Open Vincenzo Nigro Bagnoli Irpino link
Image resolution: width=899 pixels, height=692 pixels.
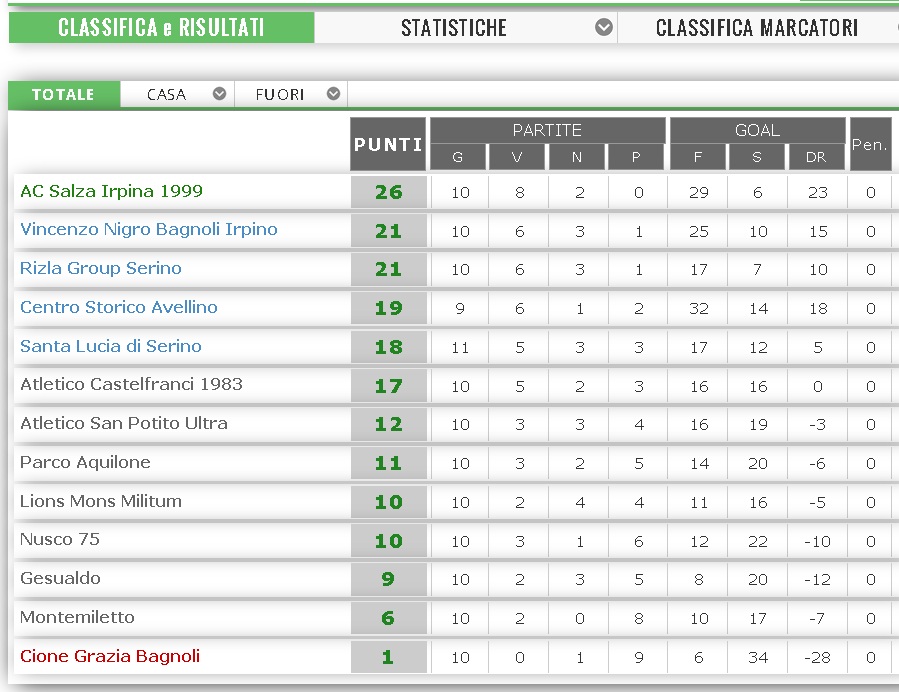tap(149, 230)
